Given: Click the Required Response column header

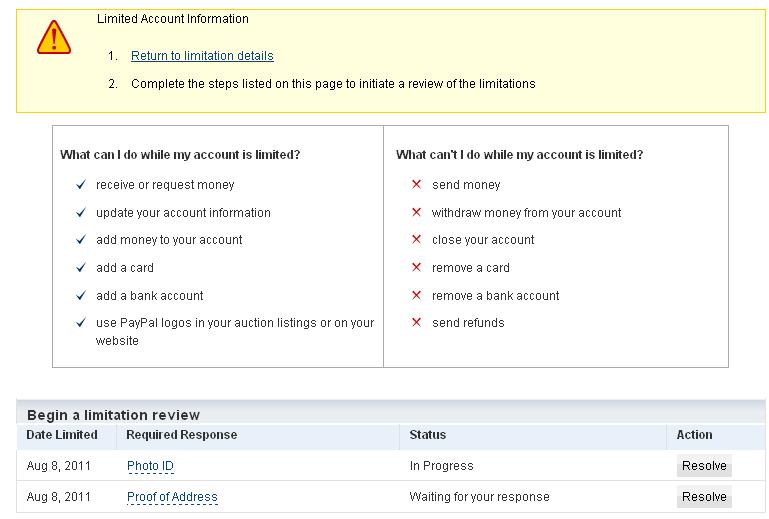Looking at the screenshot, I should coord(181,435).
